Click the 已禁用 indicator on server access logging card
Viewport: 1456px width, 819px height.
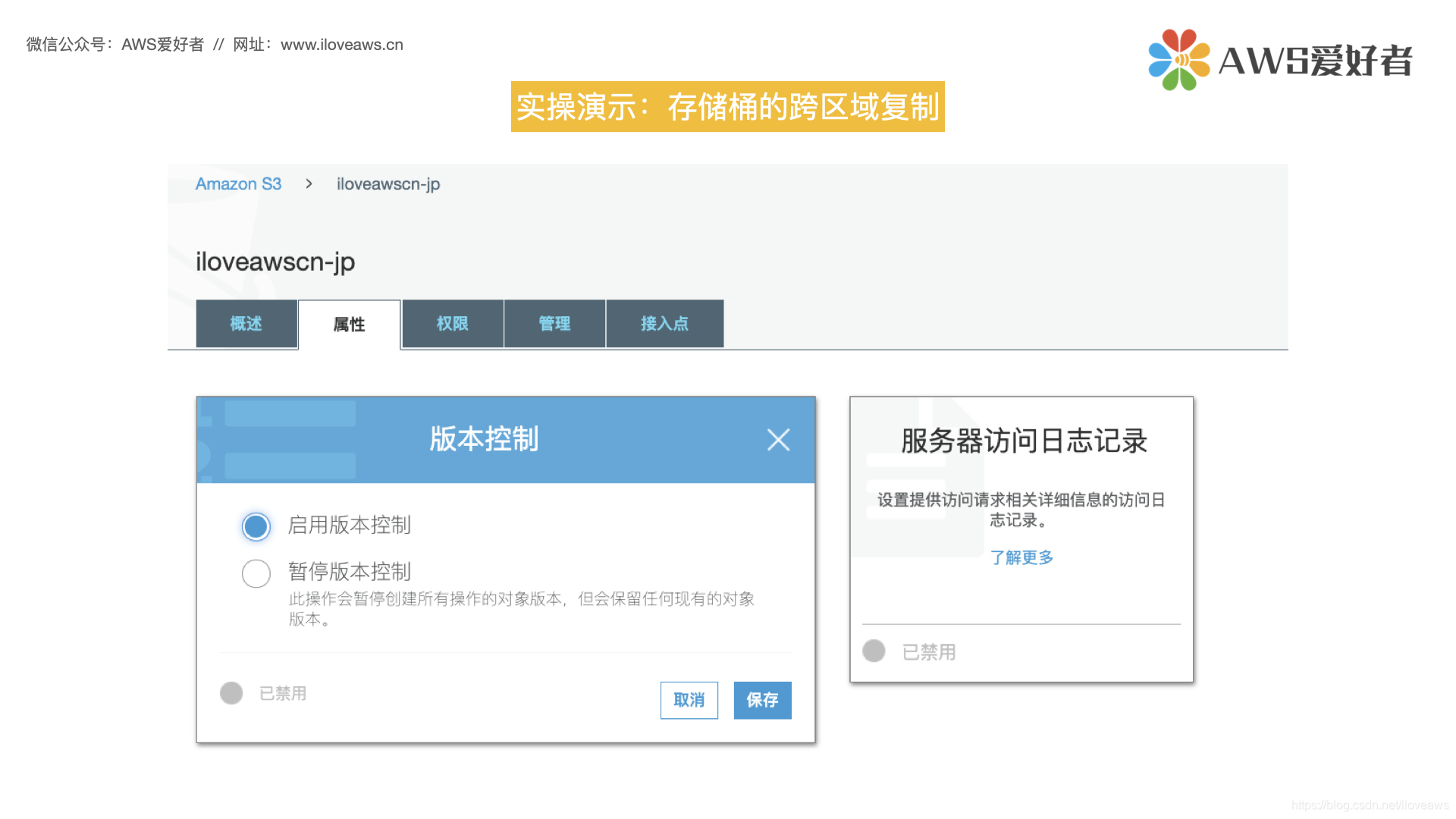(874, 651)
